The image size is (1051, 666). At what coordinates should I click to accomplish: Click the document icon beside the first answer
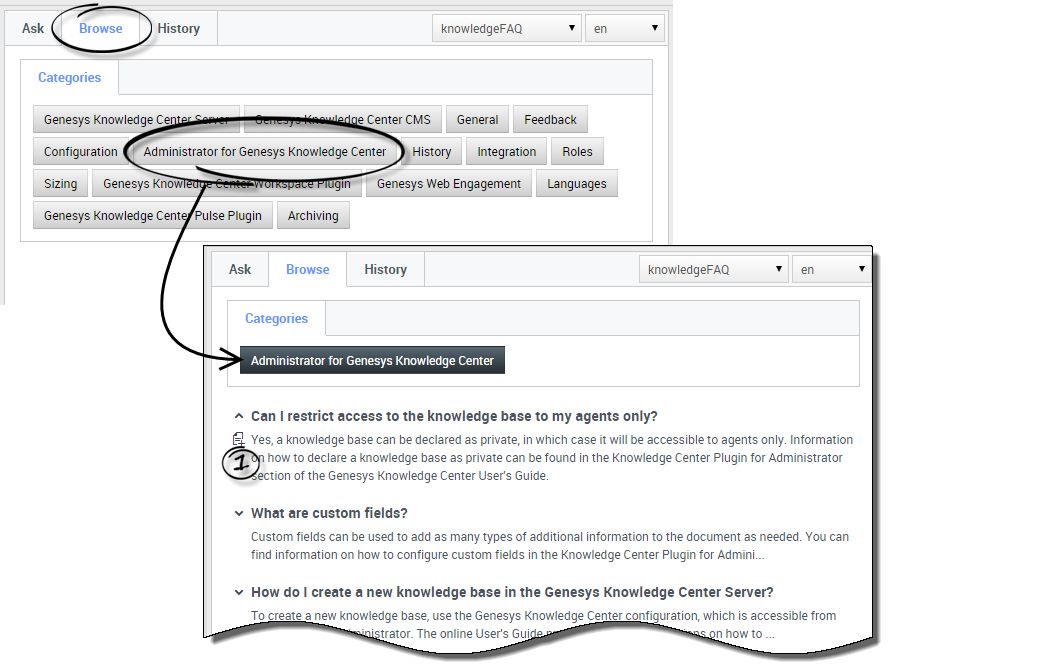238,439
